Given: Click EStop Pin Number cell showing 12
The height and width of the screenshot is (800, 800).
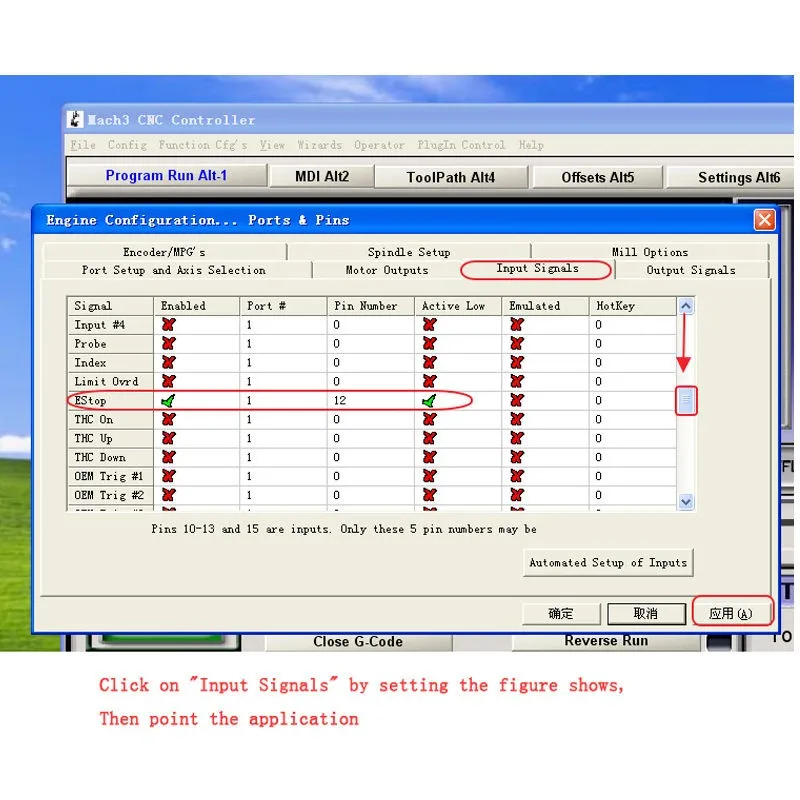Looking at the screenshot, I should (370, 401).
